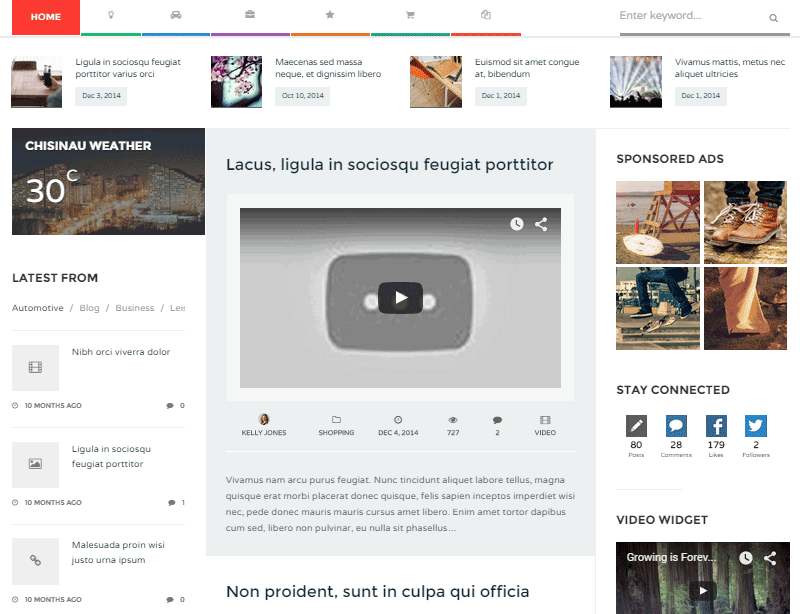The height and width of the screenshot is (614, 800).
Task: Click the search magnifier icon
Action: pyautogui.click(x=773, y=18)
